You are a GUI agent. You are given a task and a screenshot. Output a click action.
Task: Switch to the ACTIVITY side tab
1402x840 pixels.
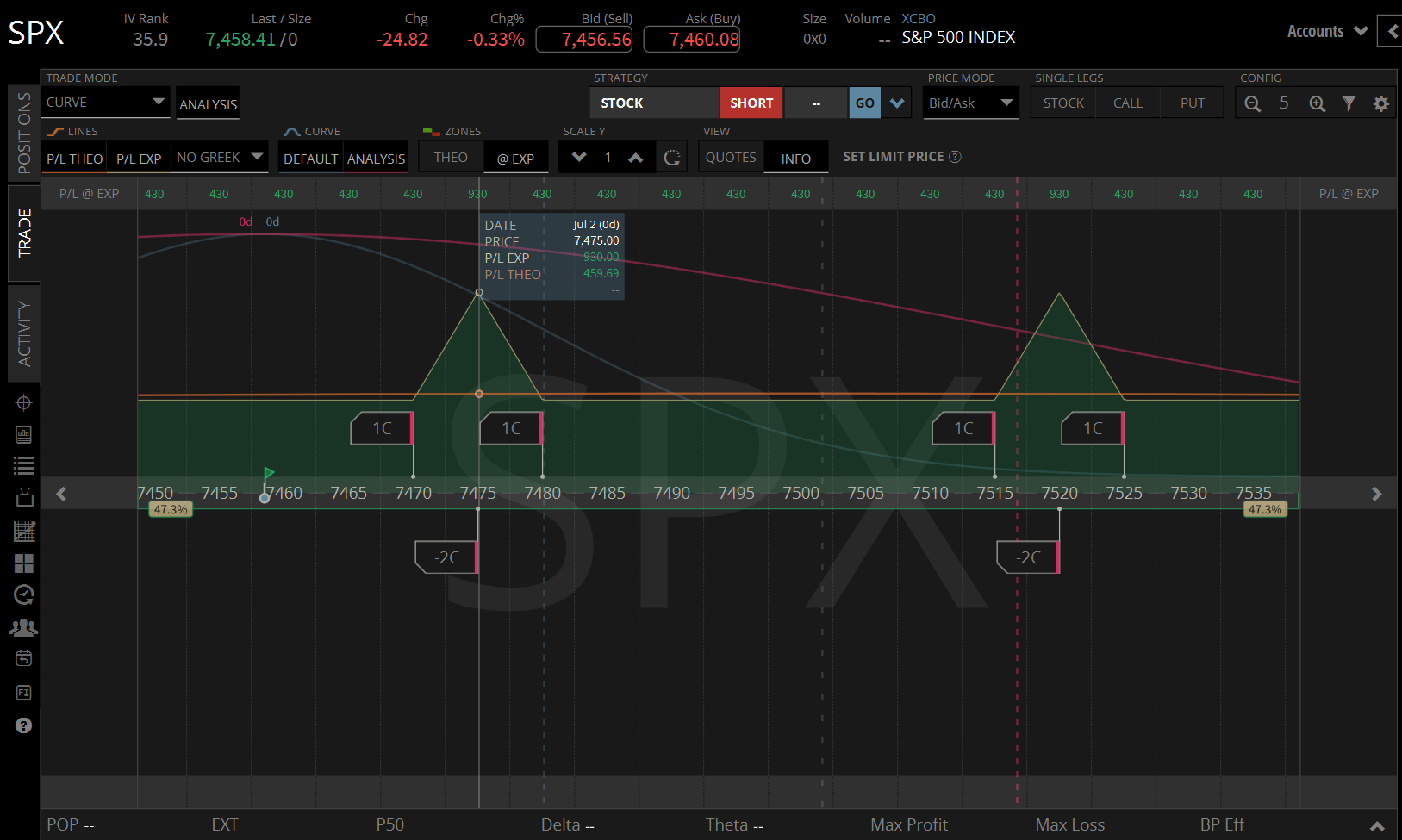pos(24,333)
